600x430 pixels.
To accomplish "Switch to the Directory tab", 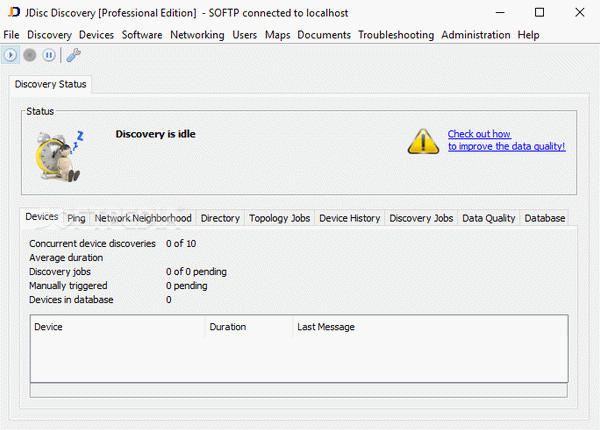I will (x=220, y=218).
